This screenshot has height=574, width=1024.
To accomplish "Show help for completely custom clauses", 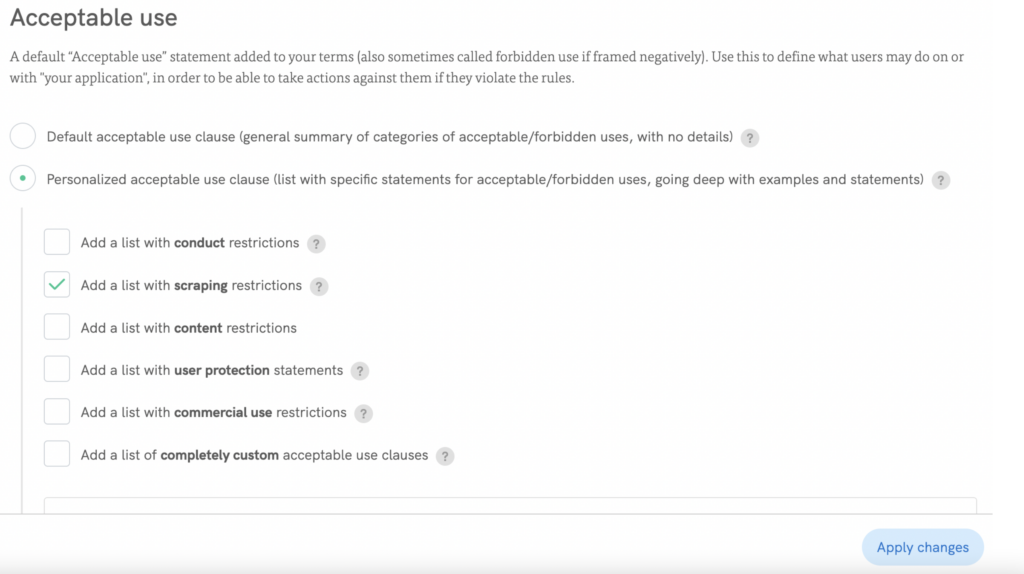I will coord(445,456).
